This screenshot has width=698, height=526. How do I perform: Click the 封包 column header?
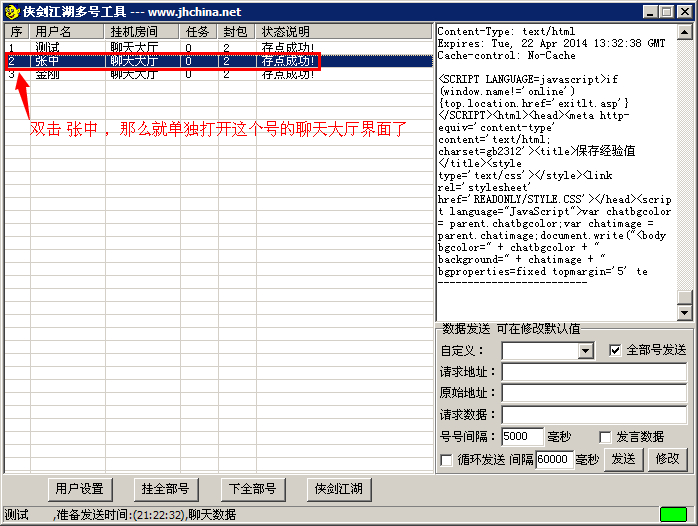pos(237,32)
